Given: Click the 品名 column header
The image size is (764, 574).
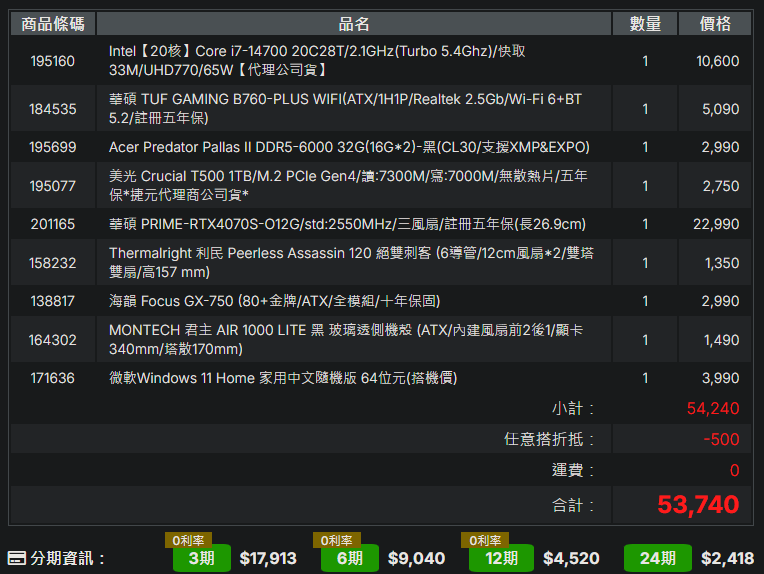Looking at the screenshot, I should 354,23.
